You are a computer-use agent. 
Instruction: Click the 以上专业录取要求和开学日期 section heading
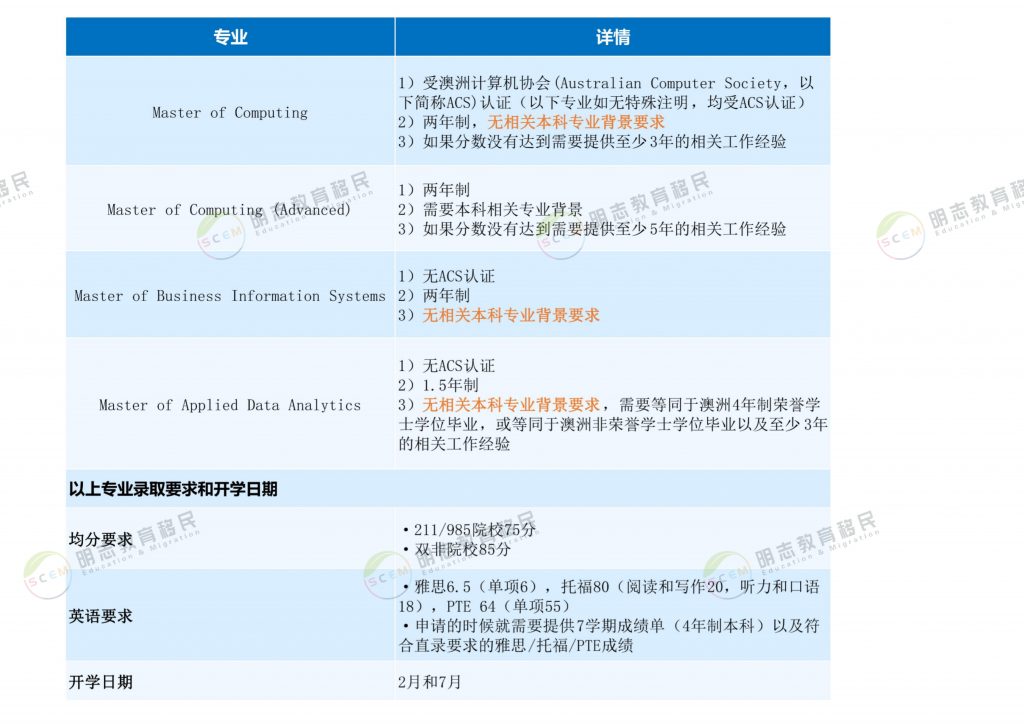(173, 489)
